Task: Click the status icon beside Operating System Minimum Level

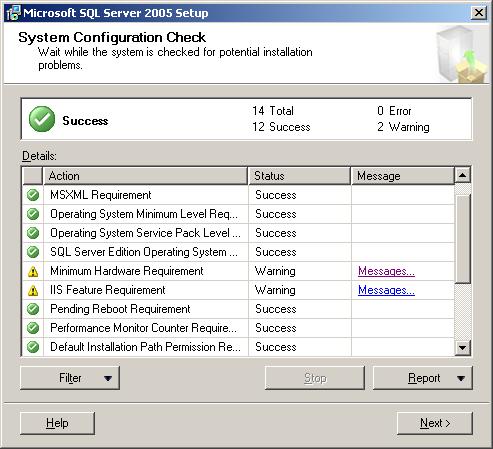Action: click(x=33, y=214)
